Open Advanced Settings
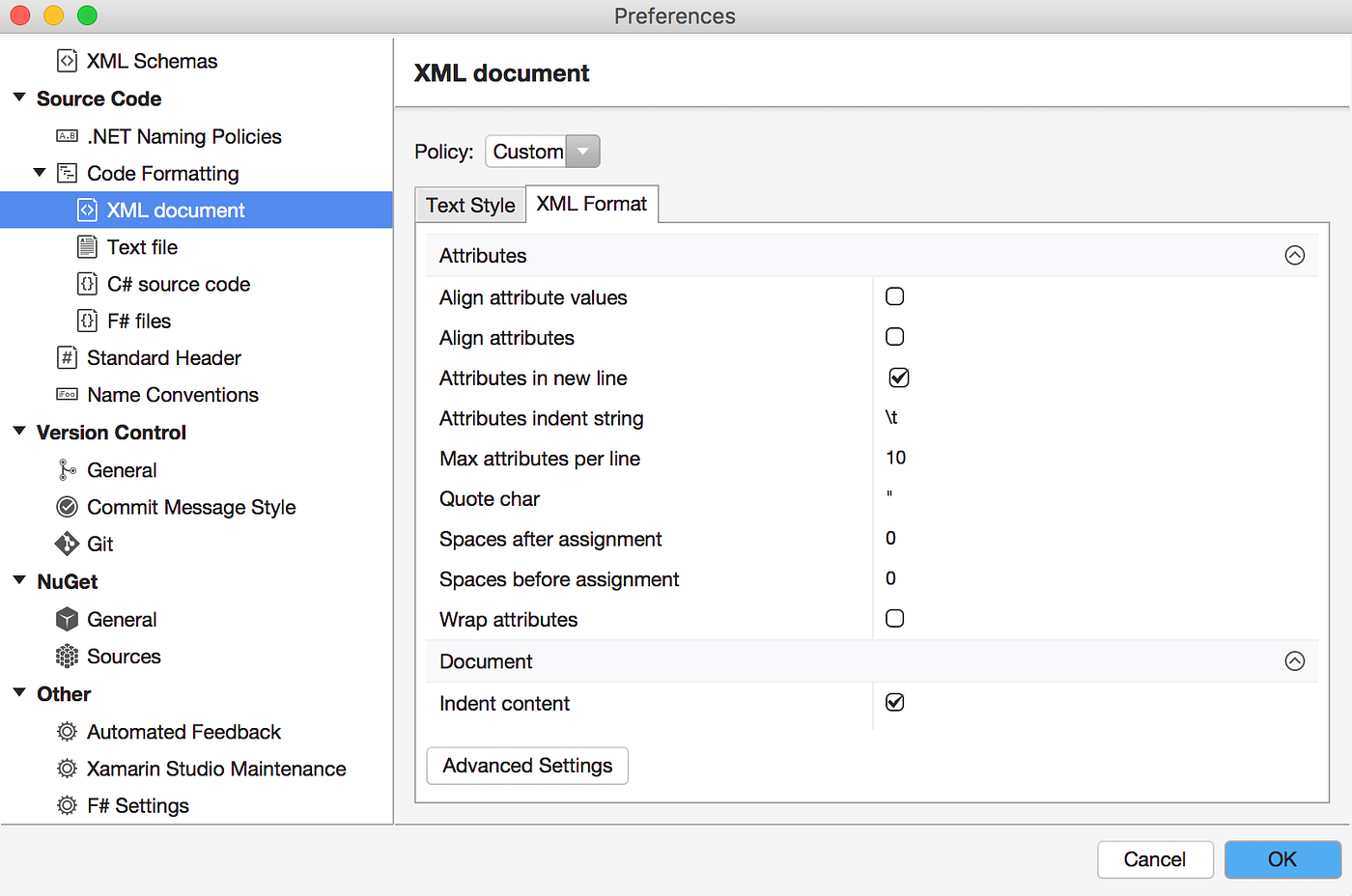Viewport: 1352px width, 896px height. pos(527,765)
